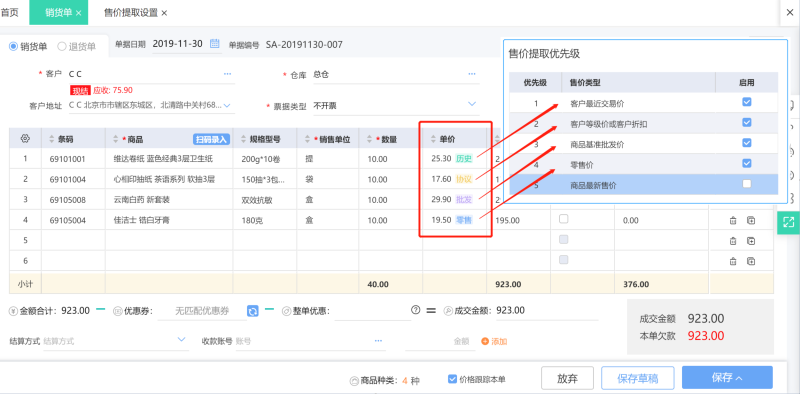Open the 结算方式 dropdown
This screenshot has height=394, width=800.
tap(182, 340)
